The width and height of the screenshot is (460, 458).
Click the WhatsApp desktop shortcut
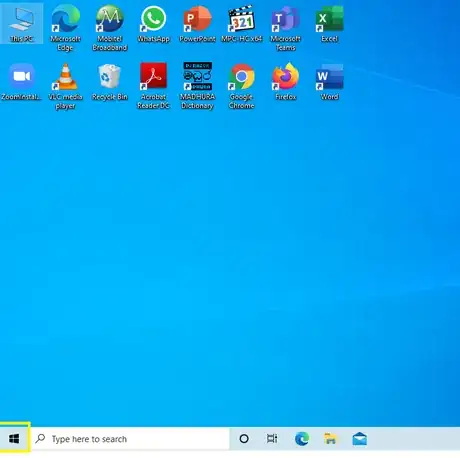[154, 24]
